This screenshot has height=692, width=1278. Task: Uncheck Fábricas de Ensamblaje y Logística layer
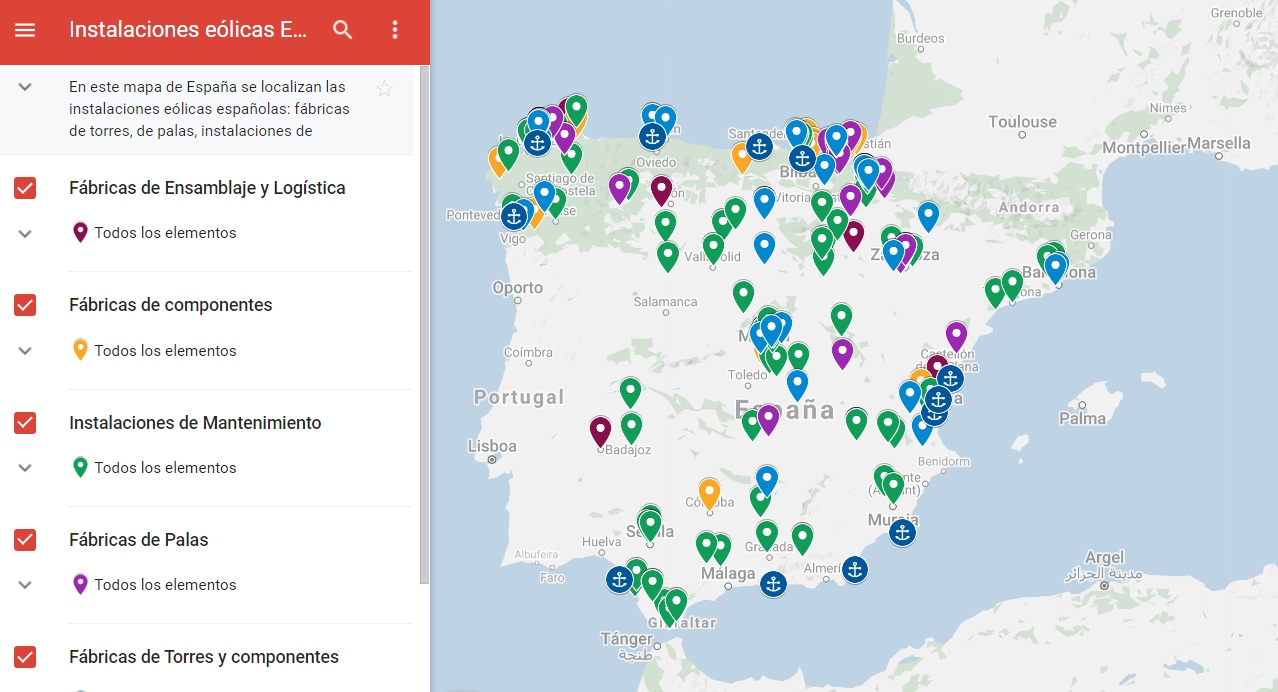click(25, 188)
